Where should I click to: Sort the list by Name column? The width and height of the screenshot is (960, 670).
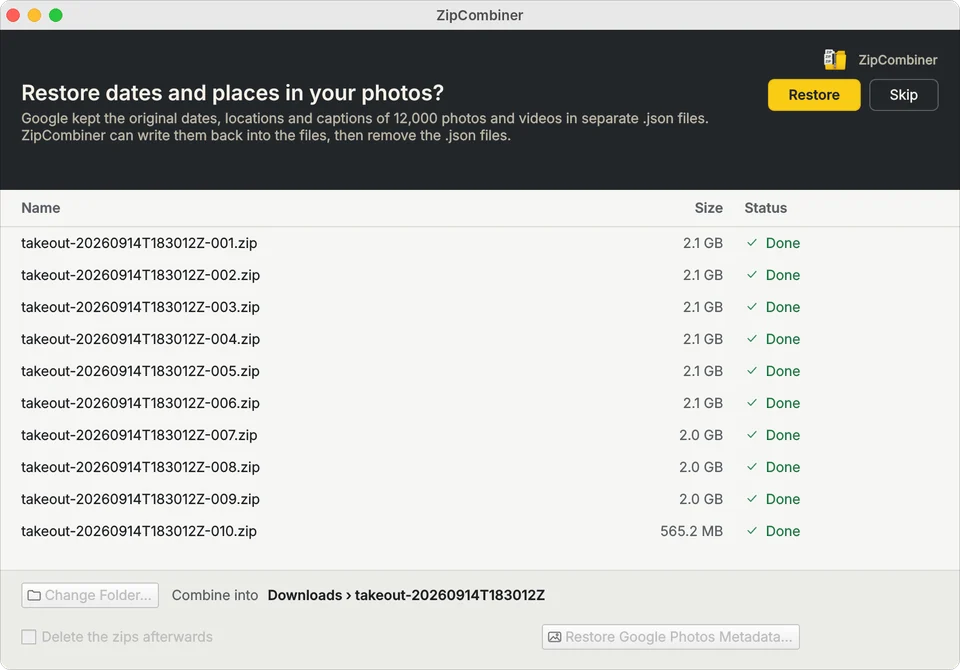pyautogui.click(x=41, y=208)
